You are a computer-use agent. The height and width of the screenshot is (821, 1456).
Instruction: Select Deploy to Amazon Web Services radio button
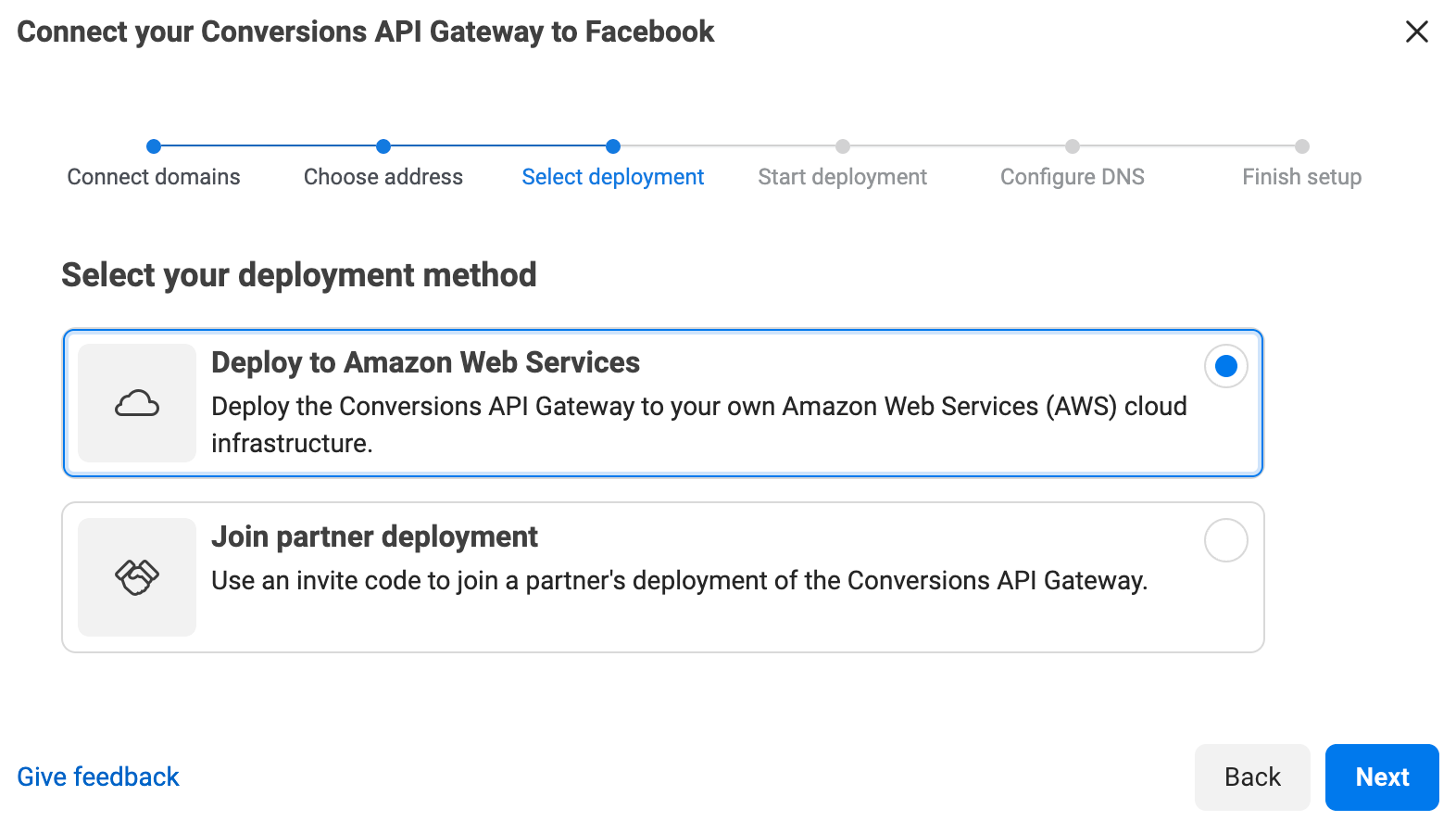pyautogui.click(x=1225, y=366)
